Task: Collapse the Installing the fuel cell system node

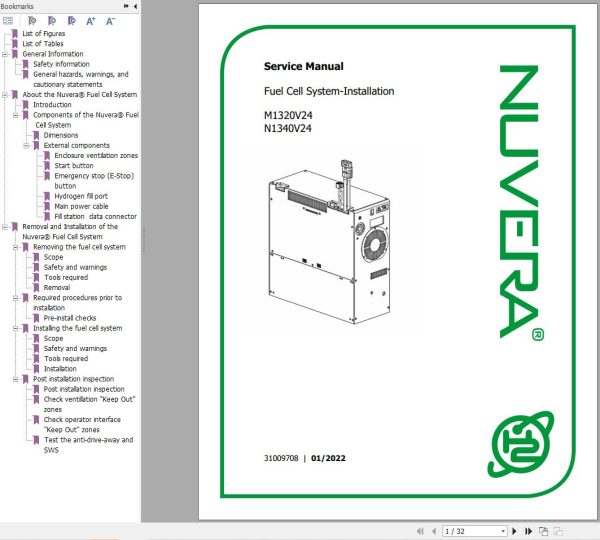Action: click(x=16, y=329)
